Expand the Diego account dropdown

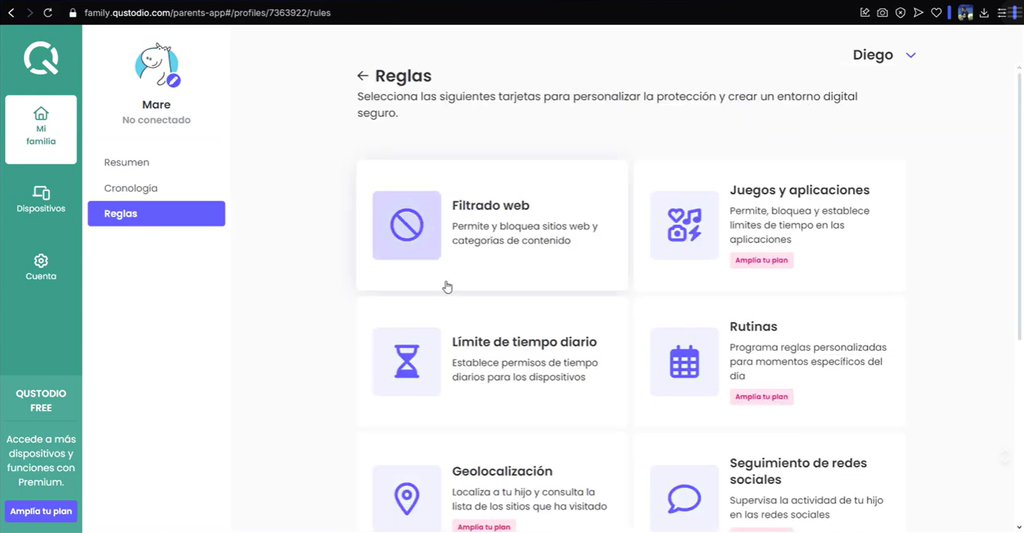910,56
